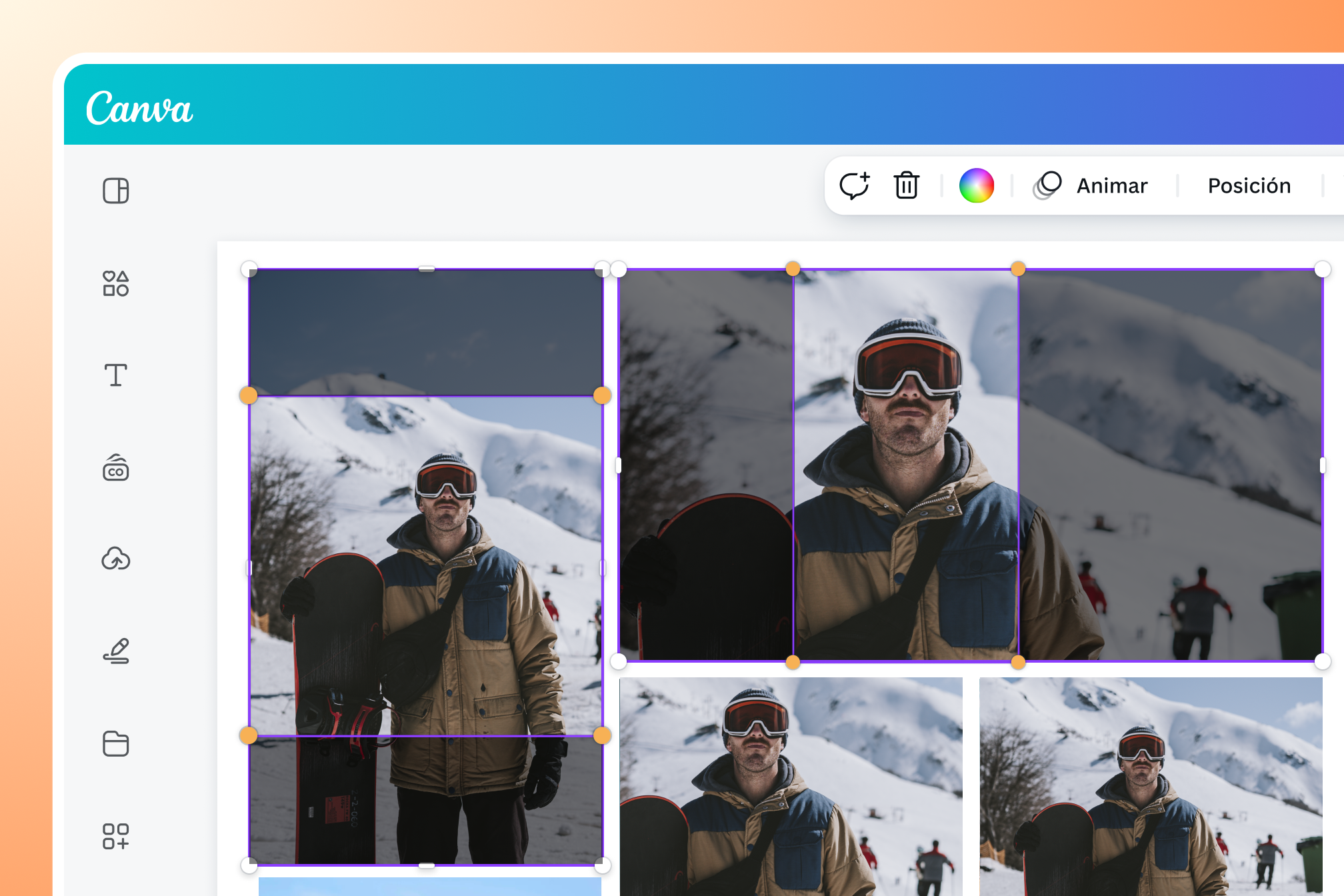The image size is (1344, 896).
Task: Open the Brand hub camera icon
Action: (x=116, y=467)
